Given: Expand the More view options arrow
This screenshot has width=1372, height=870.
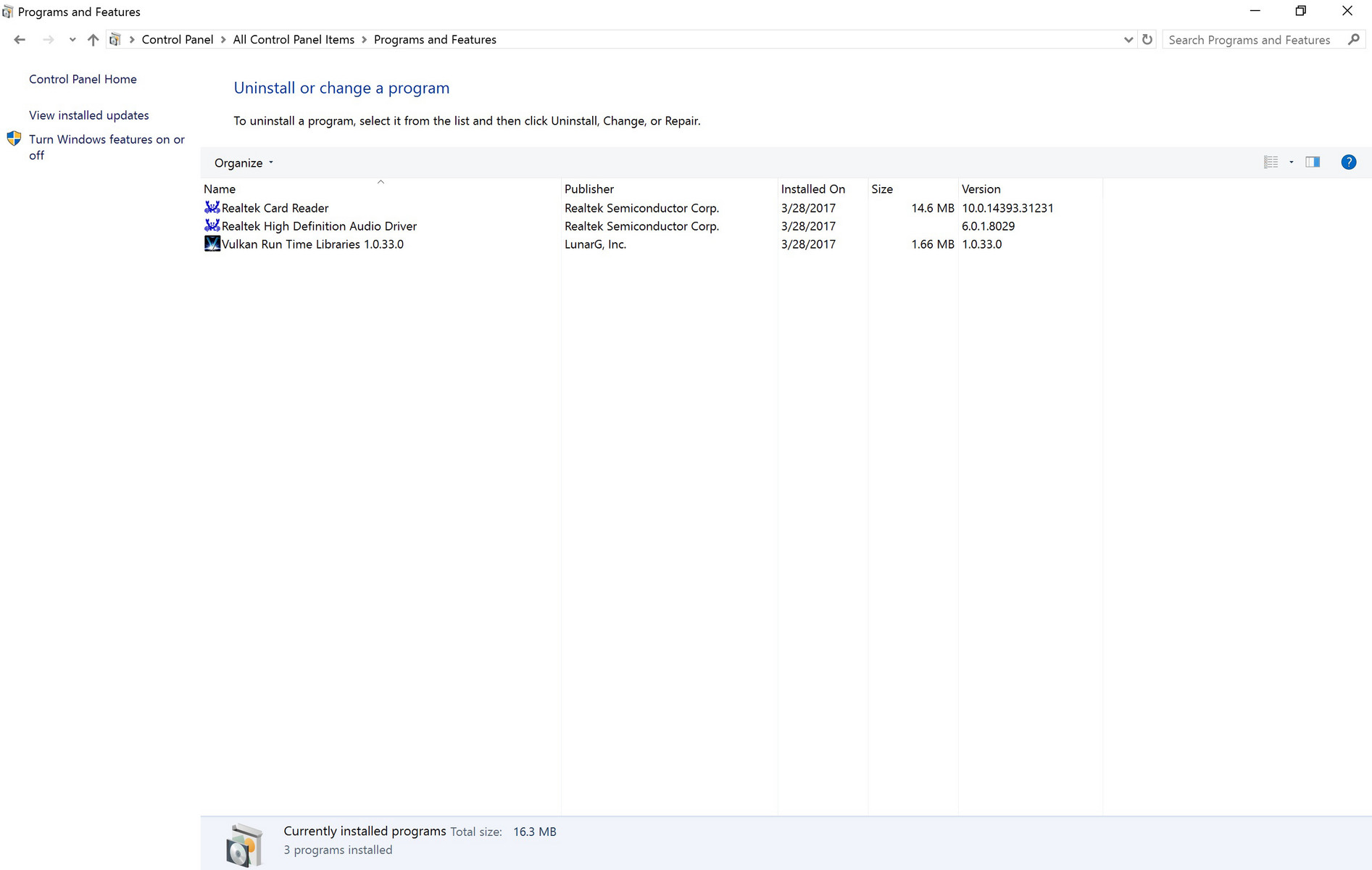Looking at the screenshot, I should [x=1292, y=162].
